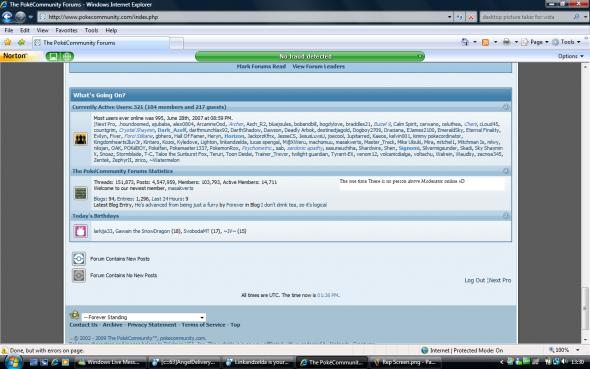Click the Home toolbar icon

[465, 42]
